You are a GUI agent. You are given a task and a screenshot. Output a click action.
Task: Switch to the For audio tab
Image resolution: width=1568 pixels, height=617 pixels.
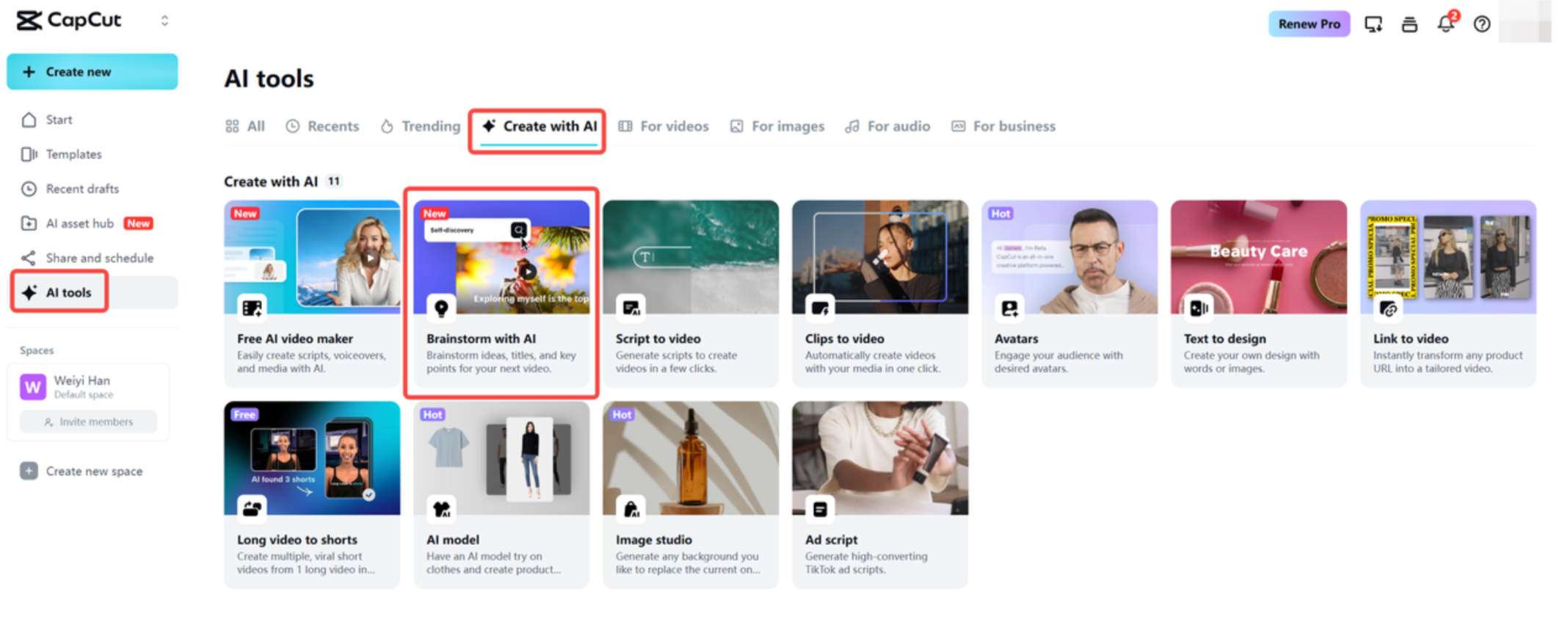pos(888,126)
